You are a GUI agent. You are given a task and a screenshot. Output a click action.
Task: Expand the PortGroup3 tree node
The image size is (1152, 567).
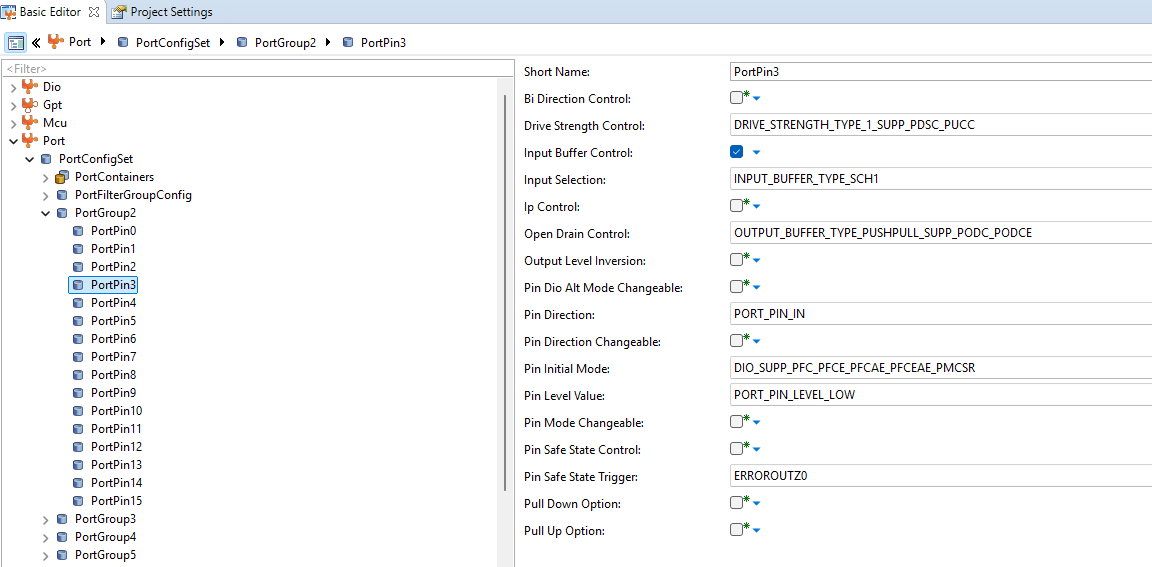45,519
